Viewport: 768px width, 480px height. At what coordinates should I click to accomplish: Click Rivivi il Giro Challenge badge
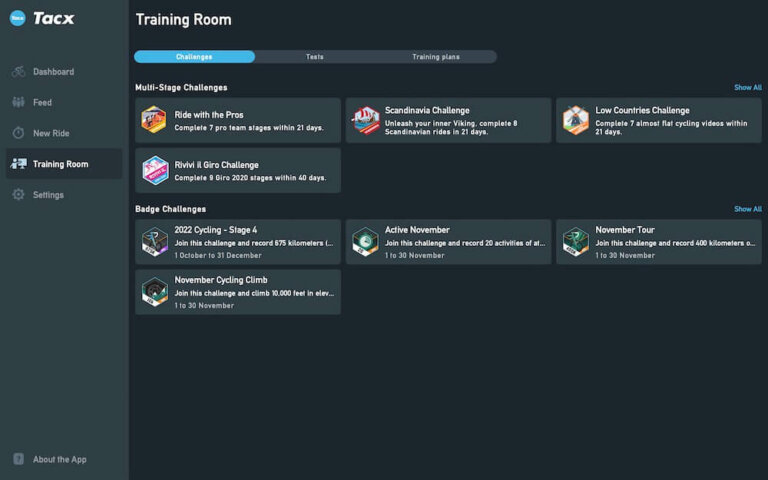[154, 170]
